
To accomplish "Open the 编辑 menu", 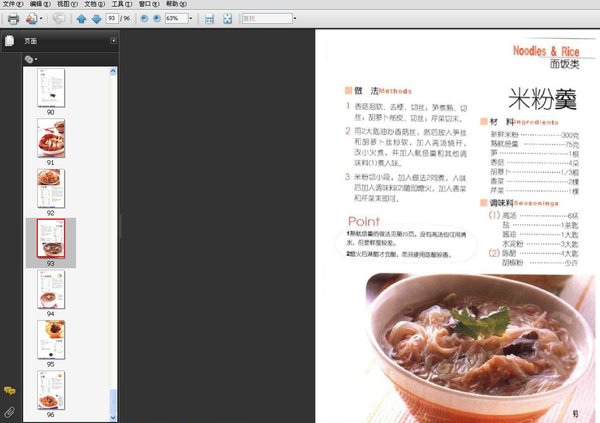I will coord(40,4).
